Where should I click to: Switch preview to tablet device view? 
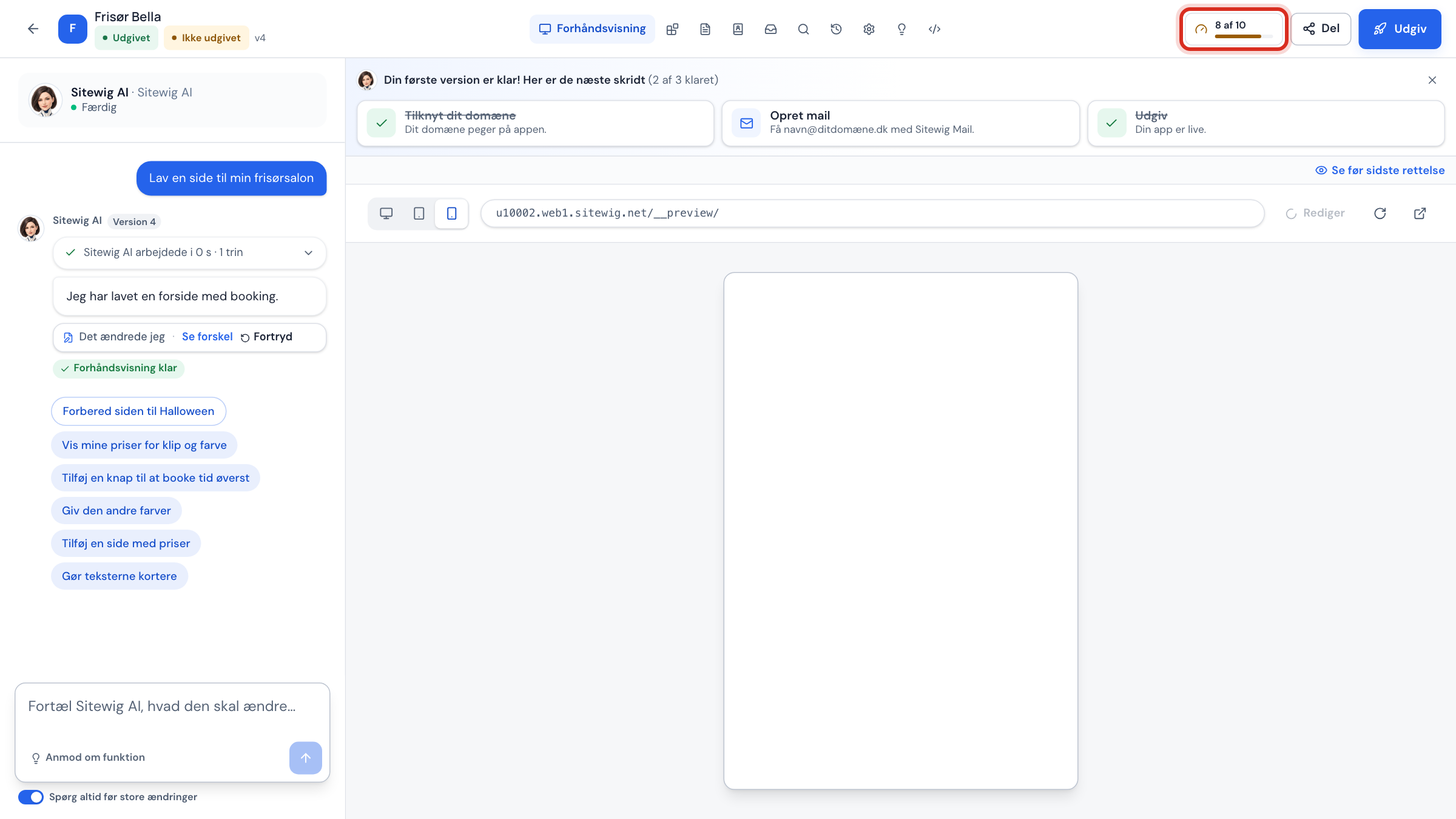[x=419, y=214]
